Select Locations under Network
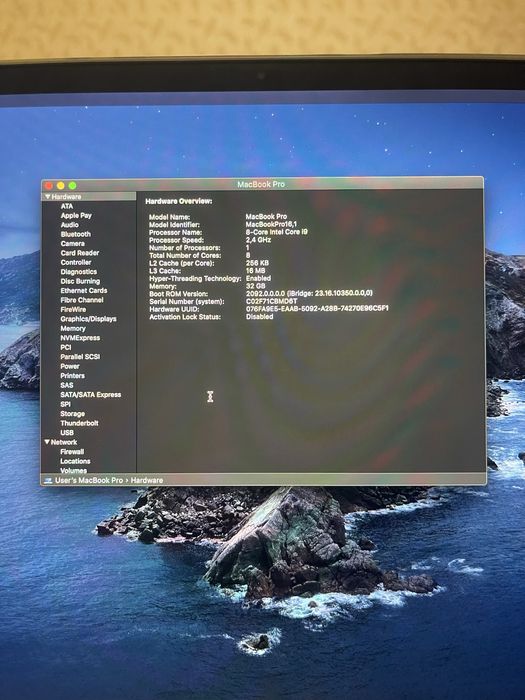Screen dimensions: 525x700 pos(75,461)
